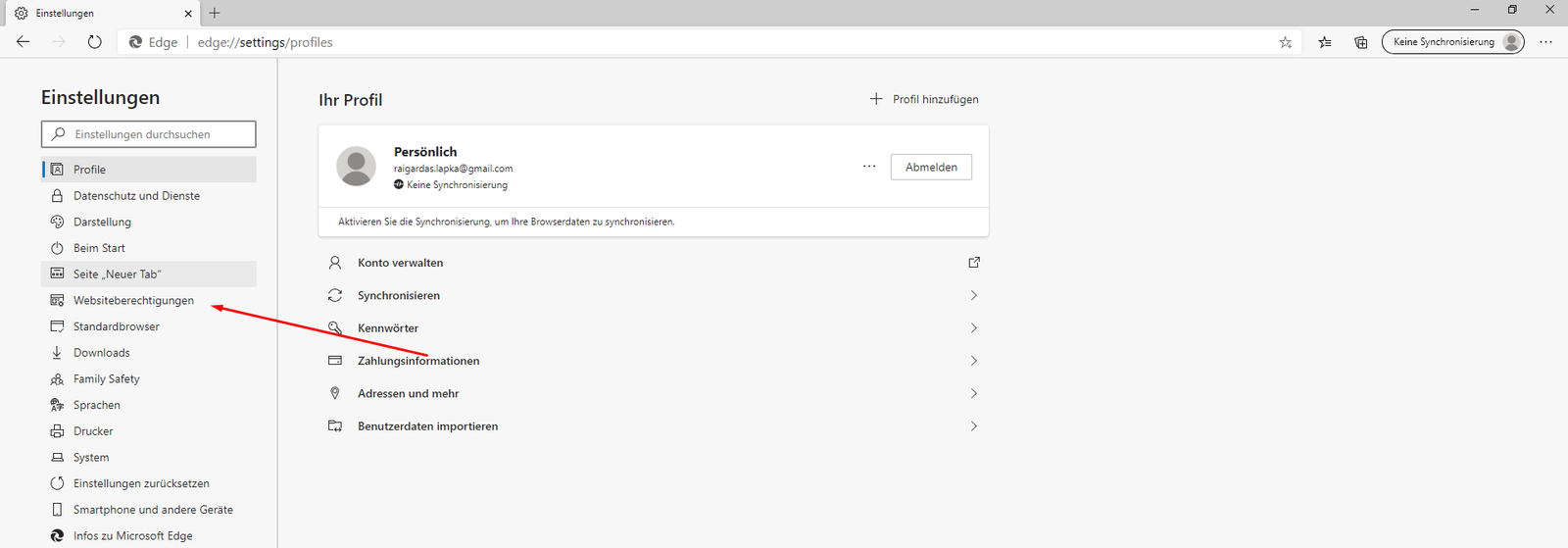Click the browser refresh icon
Image resolution: width=1568 pixels, height=548 pixels.
click(94, 42)
